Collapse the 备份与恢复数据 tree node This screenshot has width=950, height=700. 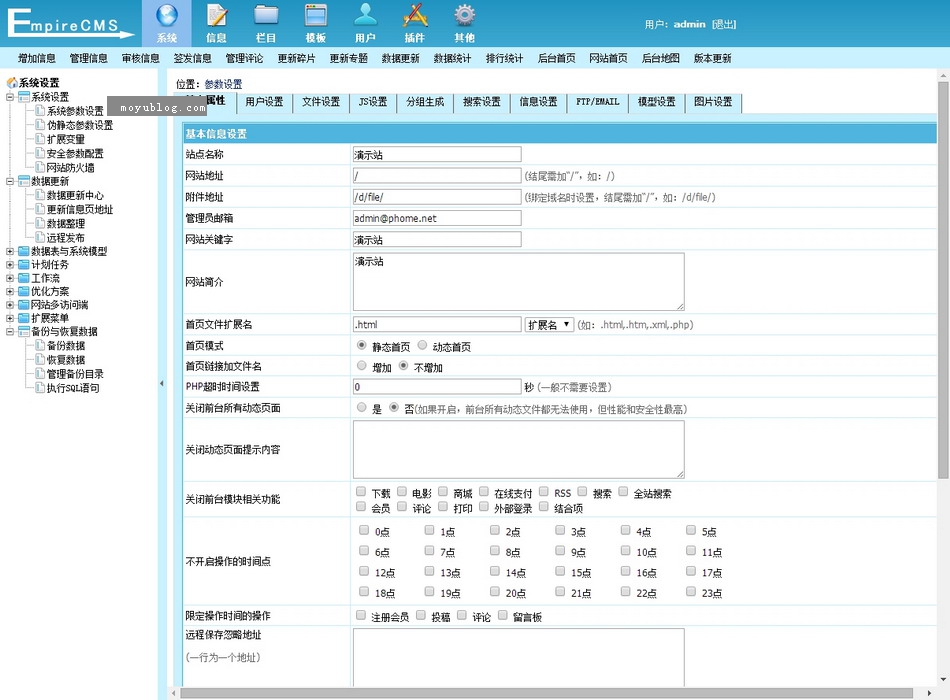point(10,332)
